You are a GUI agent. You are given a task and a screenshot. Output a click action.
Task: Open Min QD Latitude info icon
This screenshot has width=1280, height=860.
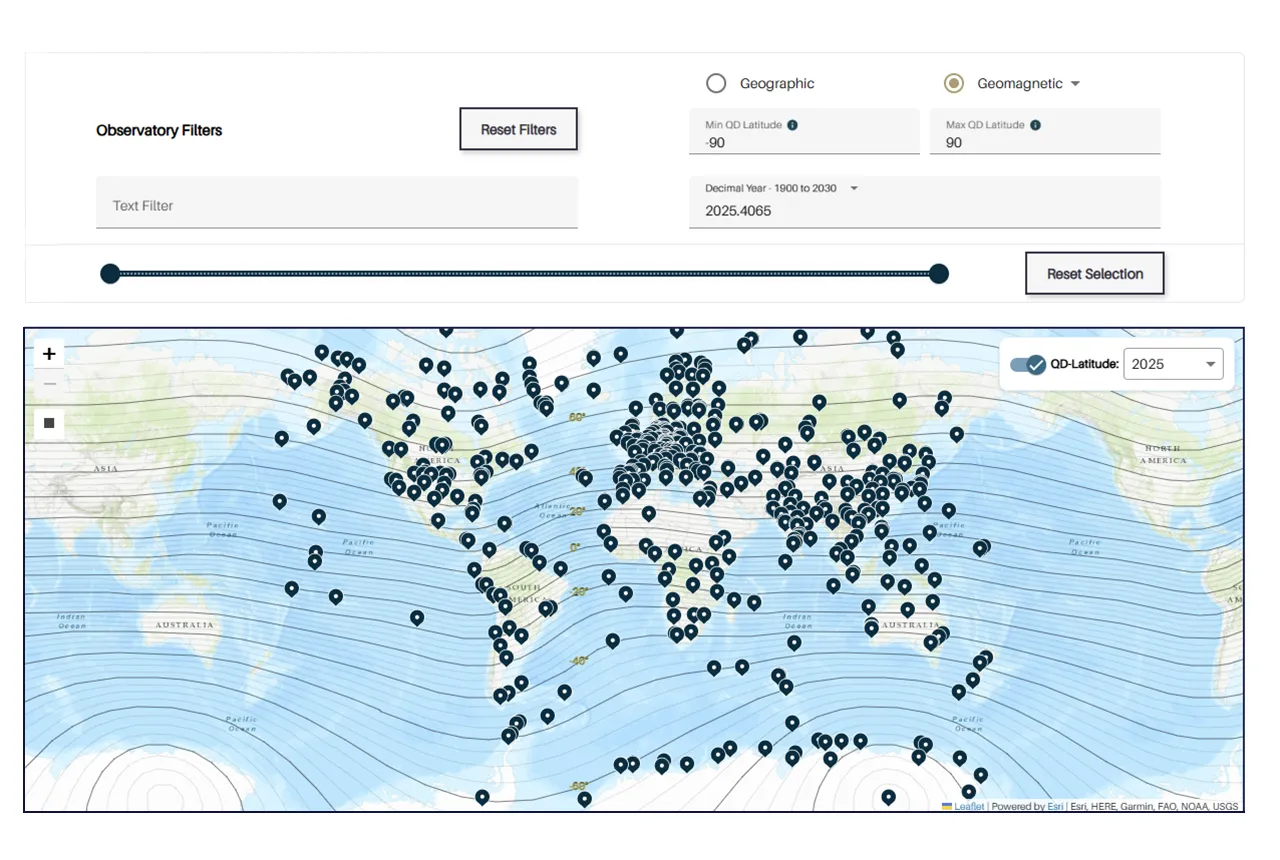(x=792, y=125)
